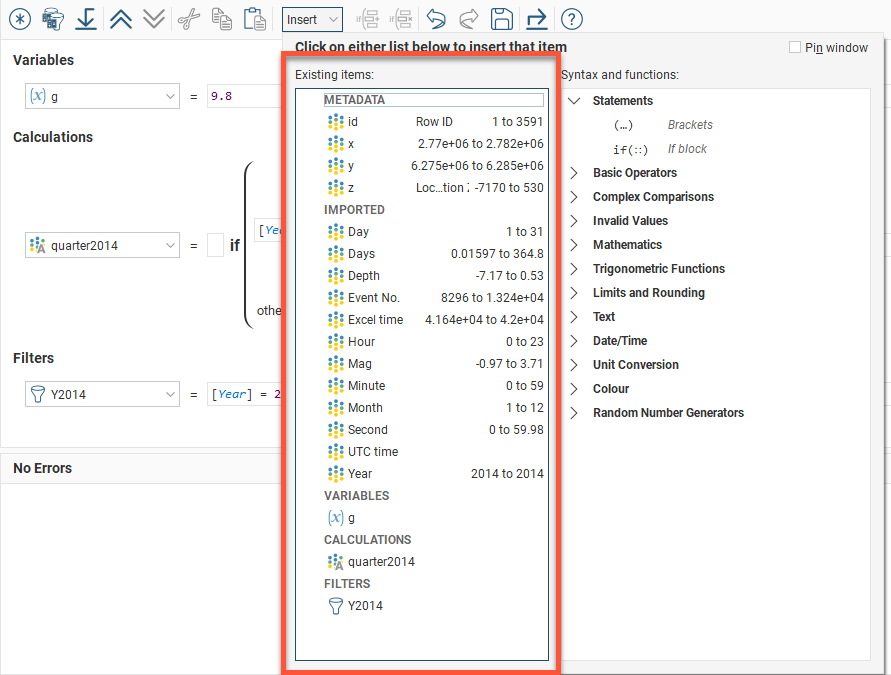
Task: Cut selection with the scissors icon
Action: (x=190, y=19)
